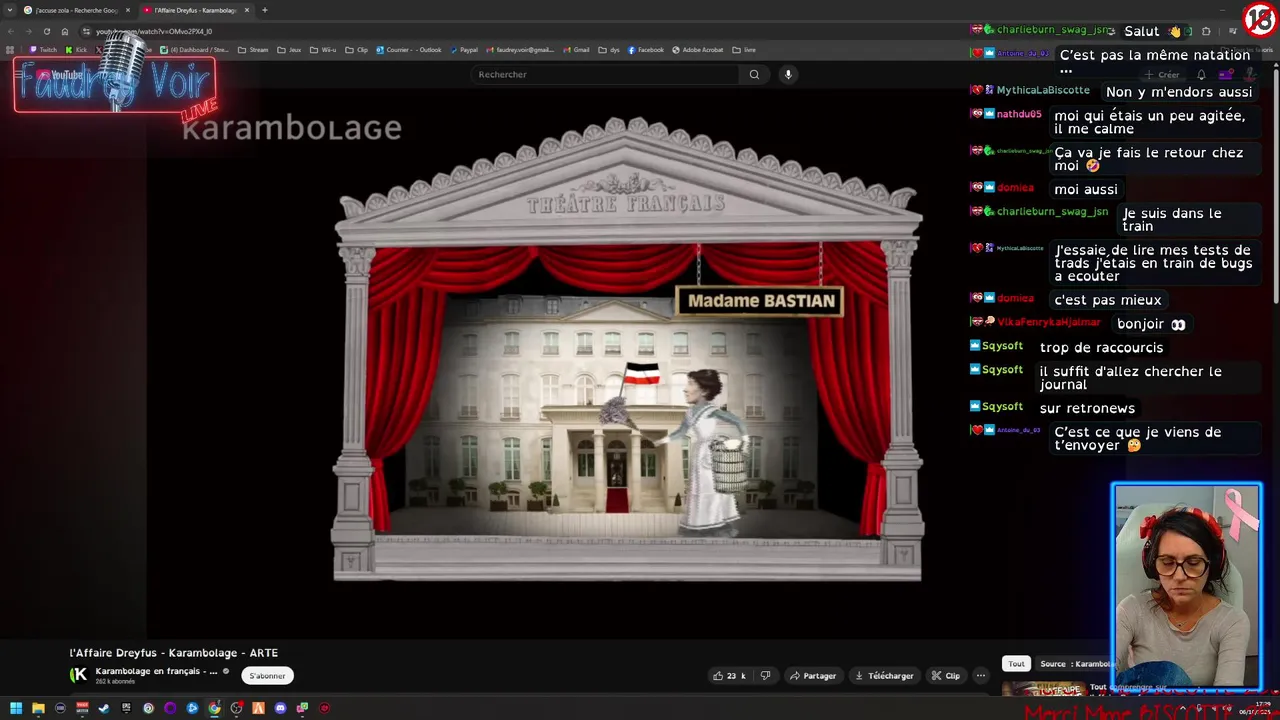Open the livre bookmarks folder
Image resolution: width=1280 pixels, height=720 pixels.
point(743,50)
